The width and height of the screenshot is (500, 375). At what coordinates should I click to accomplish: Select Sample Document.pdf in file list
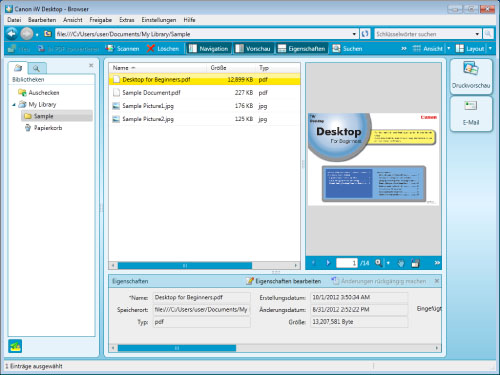point(204,93)
